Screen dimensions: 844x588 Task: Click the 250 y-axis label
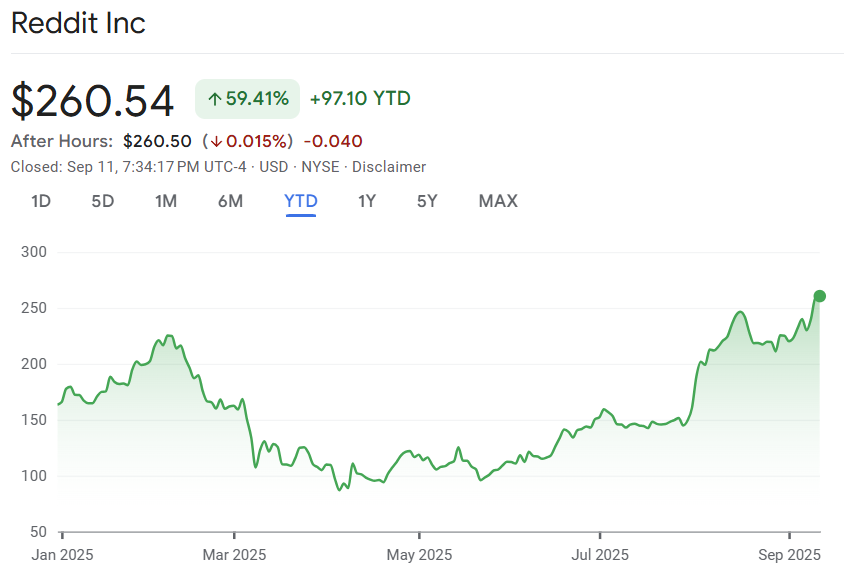click(x=34, y=308)
